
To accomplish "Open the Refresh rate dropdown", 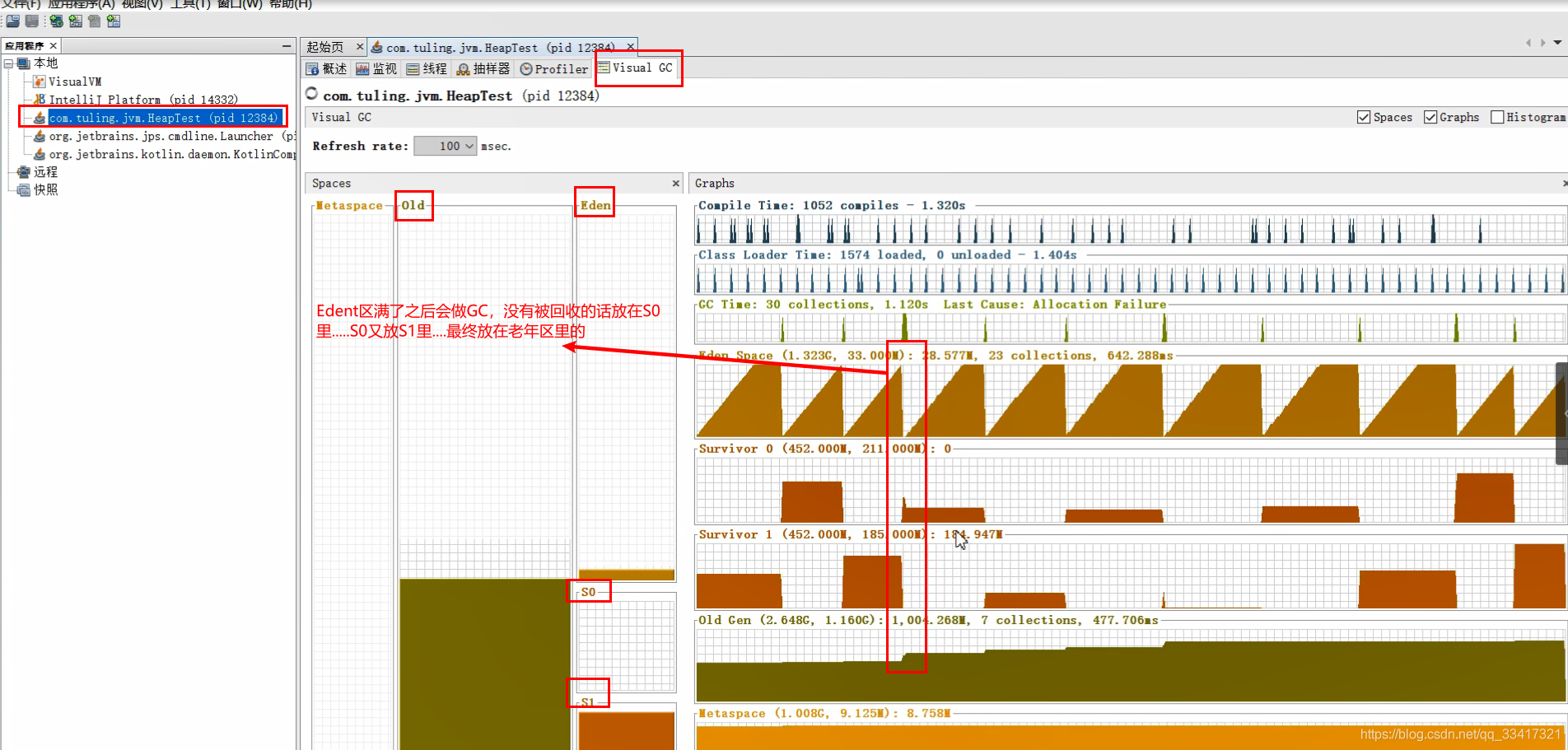I will pos(445,146).
